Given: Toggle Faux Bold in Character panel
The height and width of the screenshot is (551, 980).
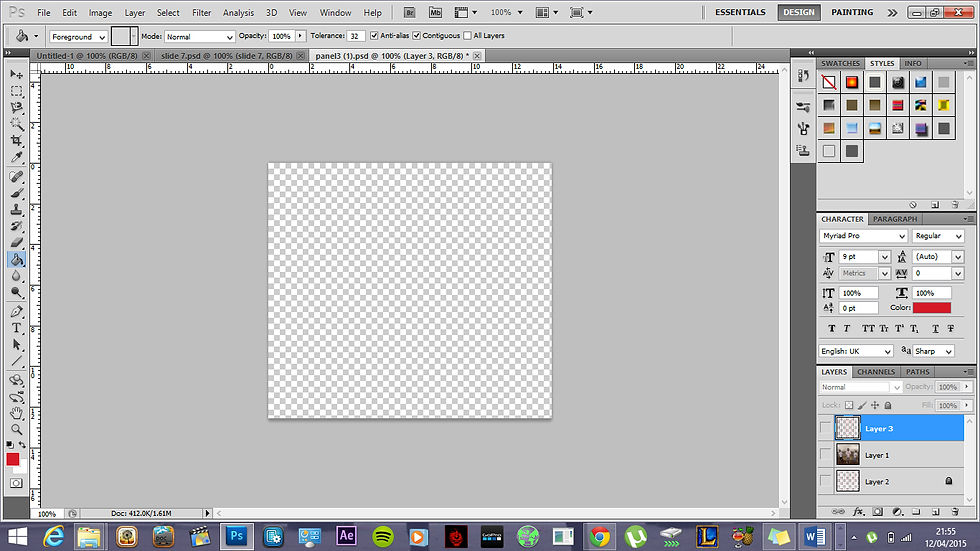Looking at the screenshot, I should (832, 329).
